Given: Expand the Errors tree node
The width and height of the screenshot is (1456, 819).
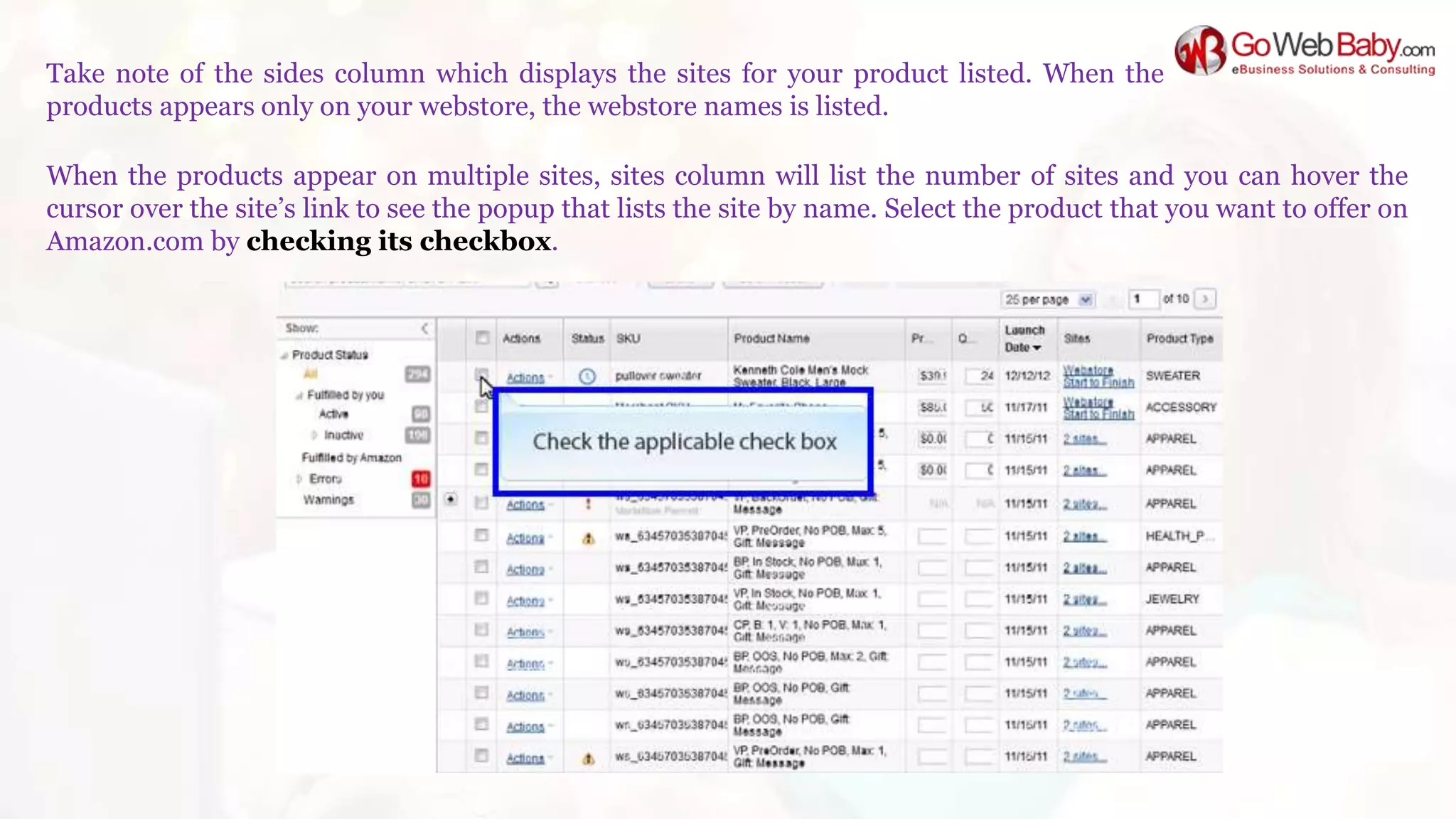Looking at the screenshot, I should point(299,479).
